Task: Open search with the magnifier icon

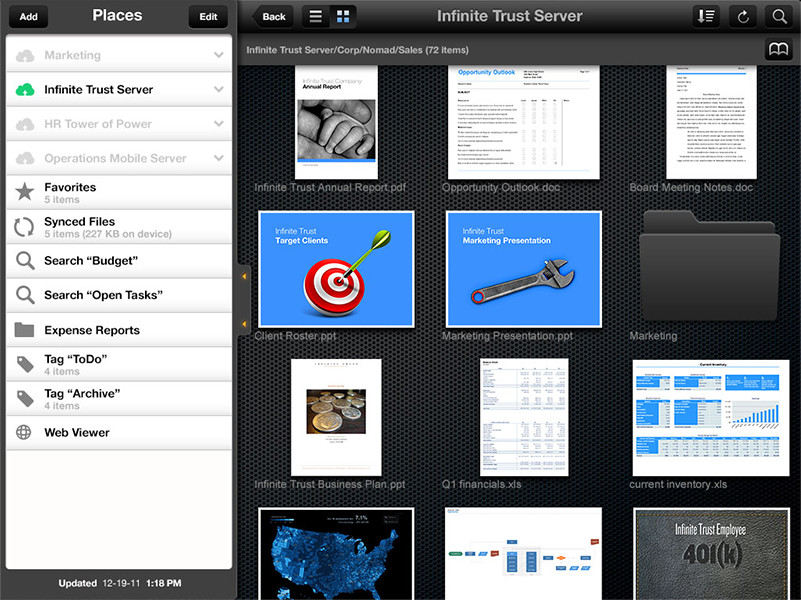Action: point(778,17)
